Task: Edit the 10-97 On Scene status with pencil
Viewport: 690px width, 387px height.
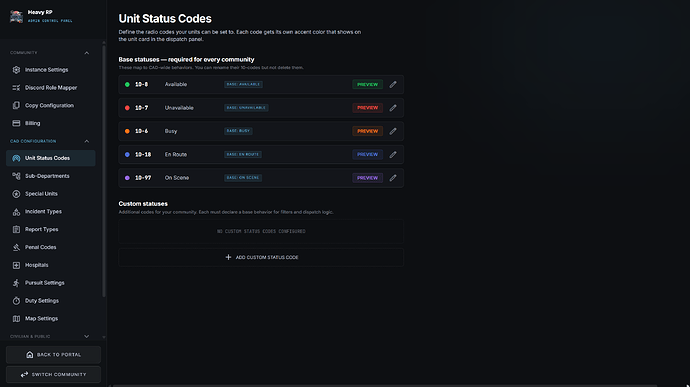Action: pos(393,178)
